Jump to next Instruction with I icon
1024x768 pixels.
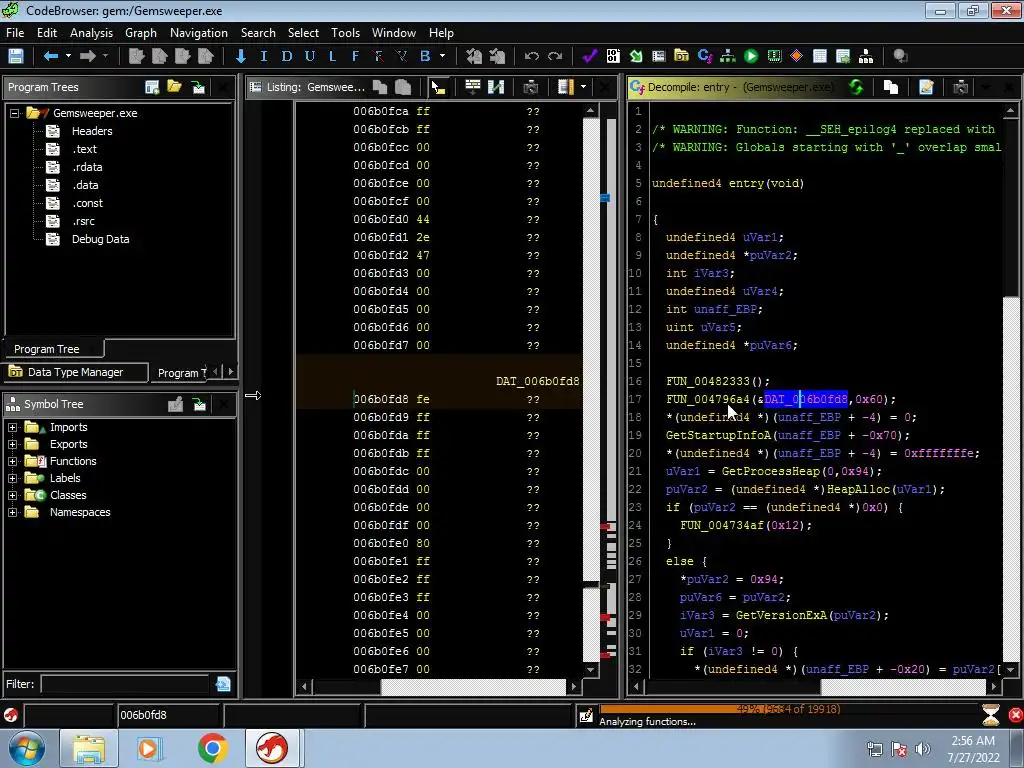pyautogui.click(x=263, y=56)
